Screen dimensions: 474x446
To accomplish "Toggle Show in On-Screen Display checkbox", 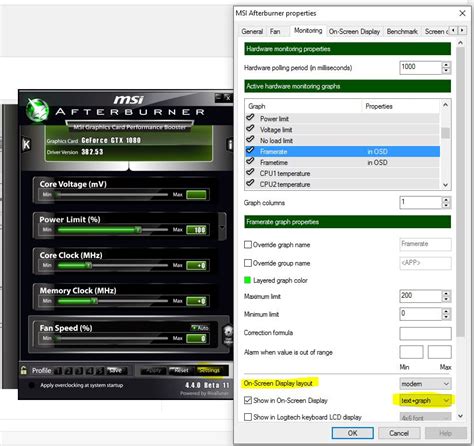I will 248,400.
